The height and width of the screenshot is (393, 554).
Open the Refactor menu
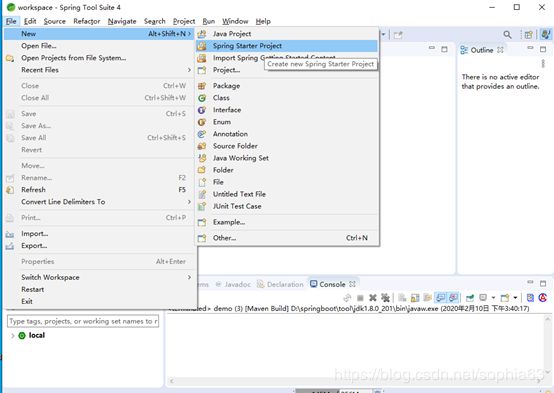click(87, 21)
